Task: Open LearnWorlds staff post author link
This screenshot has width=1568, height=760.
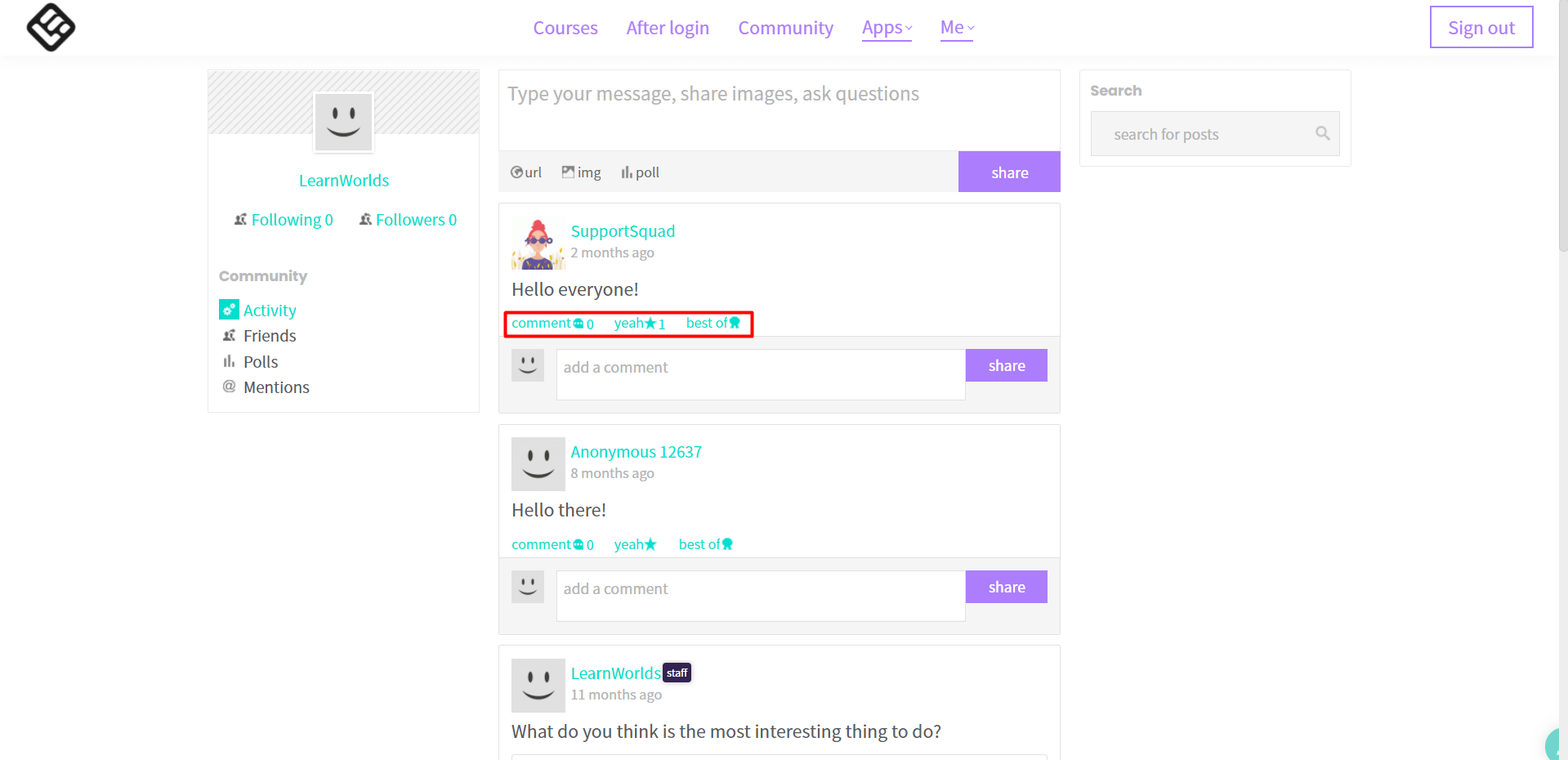Action: tap(615, 673)
